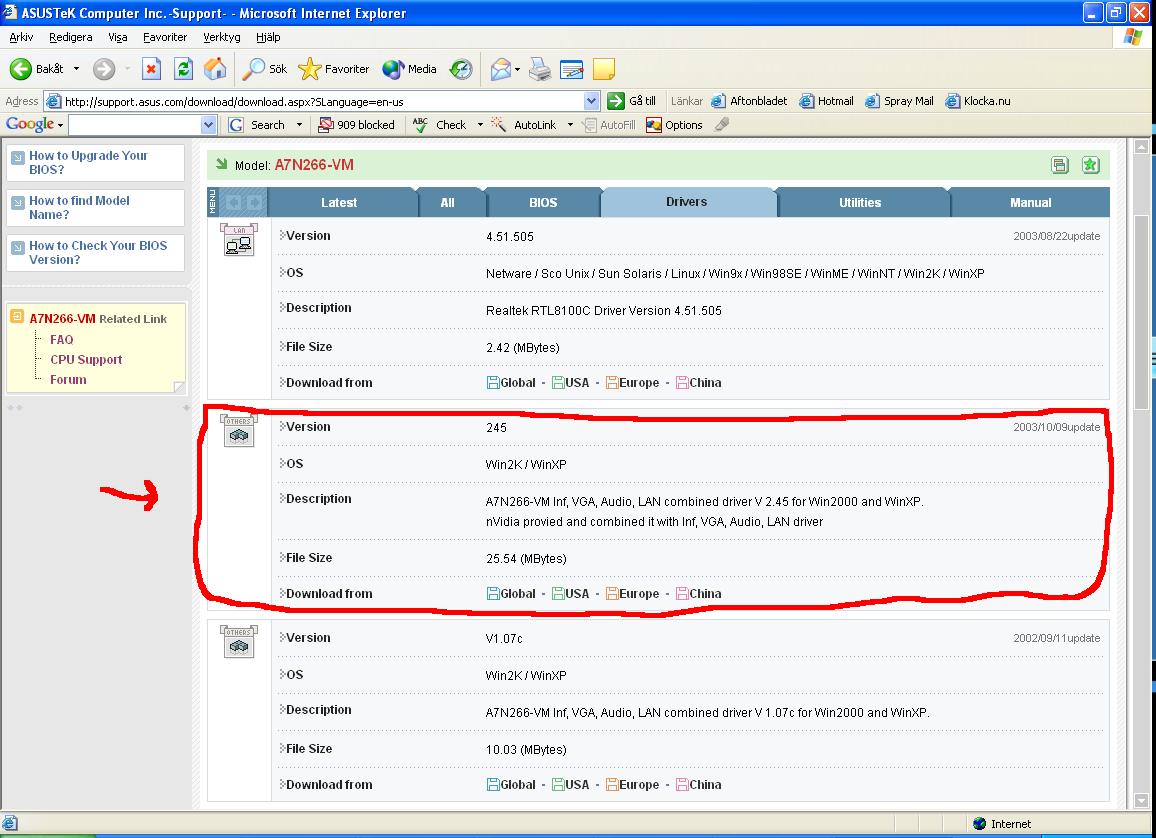
Task: Switch to the Manual tab
Action: click(x=1031, y=203)
